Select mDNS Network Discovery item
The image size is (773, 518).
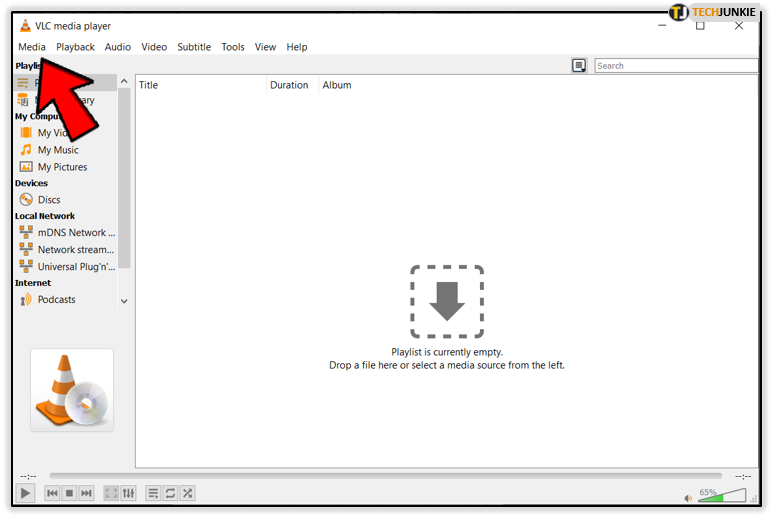click(x=65, y=233)
